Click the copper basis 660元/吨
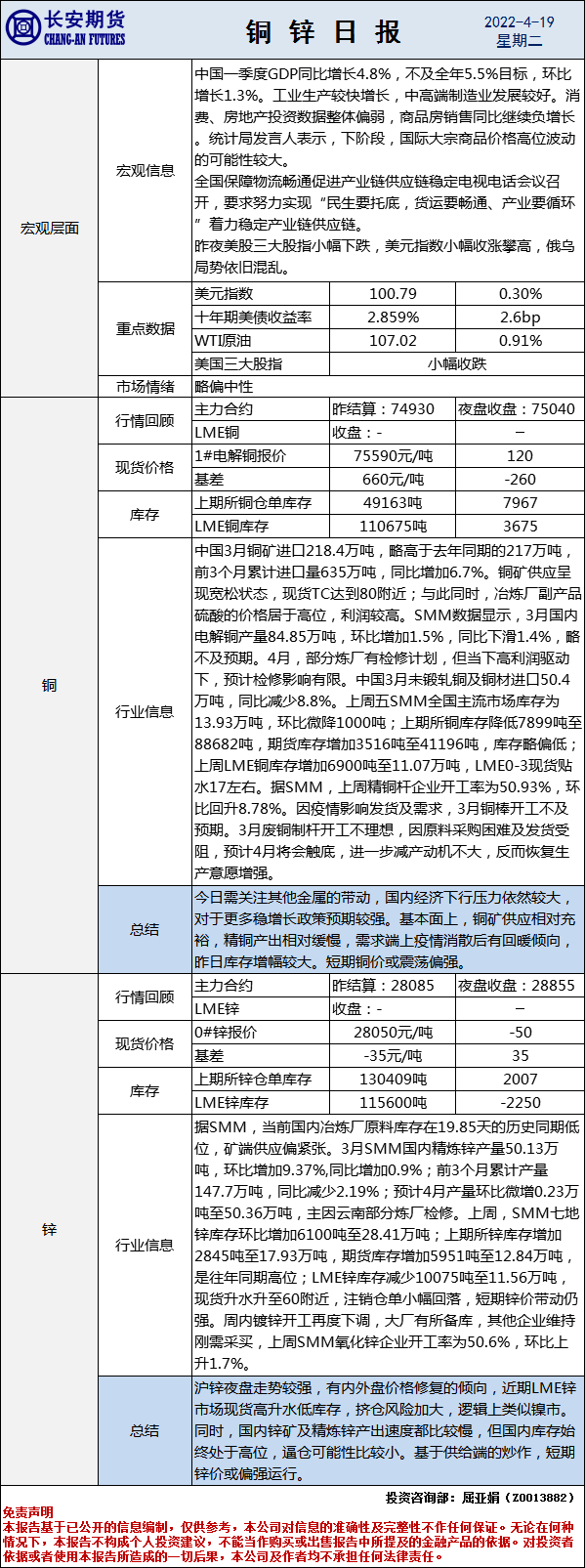The height and width of the screenshot is (1568, 585). (394, 479)
